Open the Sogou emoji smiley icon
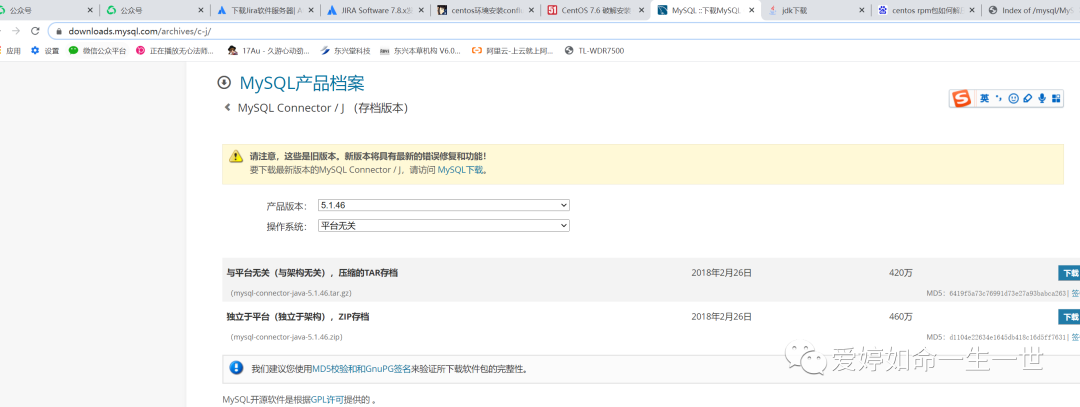The width and height of the screenshot is (1080, 407). click(1013, 98)
